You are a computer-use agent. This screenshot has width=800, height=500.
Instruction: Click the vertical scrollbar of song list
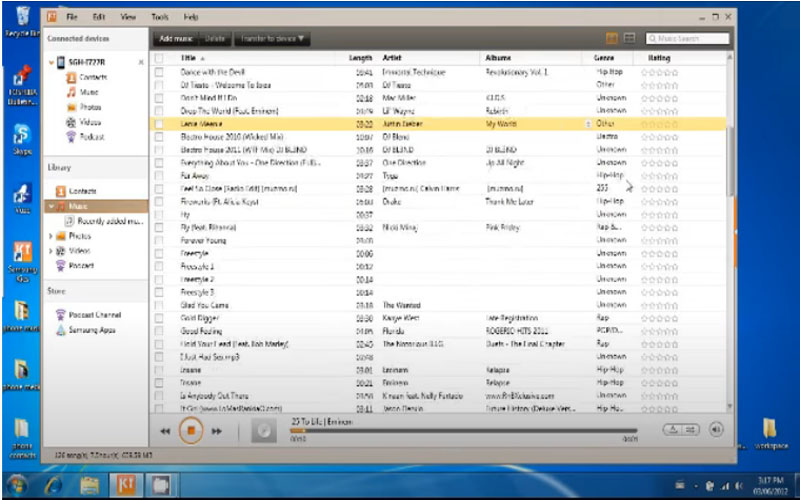click(730, 161)
